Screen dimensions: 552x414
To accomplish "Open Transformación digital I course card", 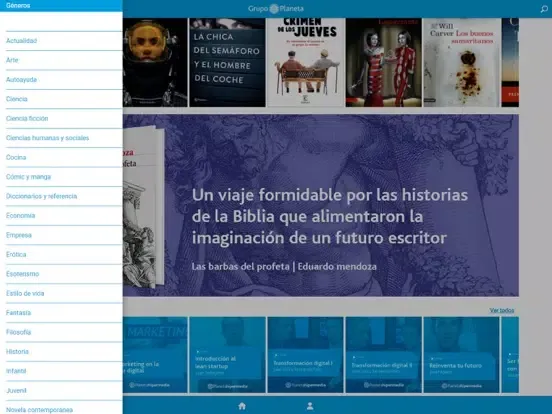I will click(306, 355).
